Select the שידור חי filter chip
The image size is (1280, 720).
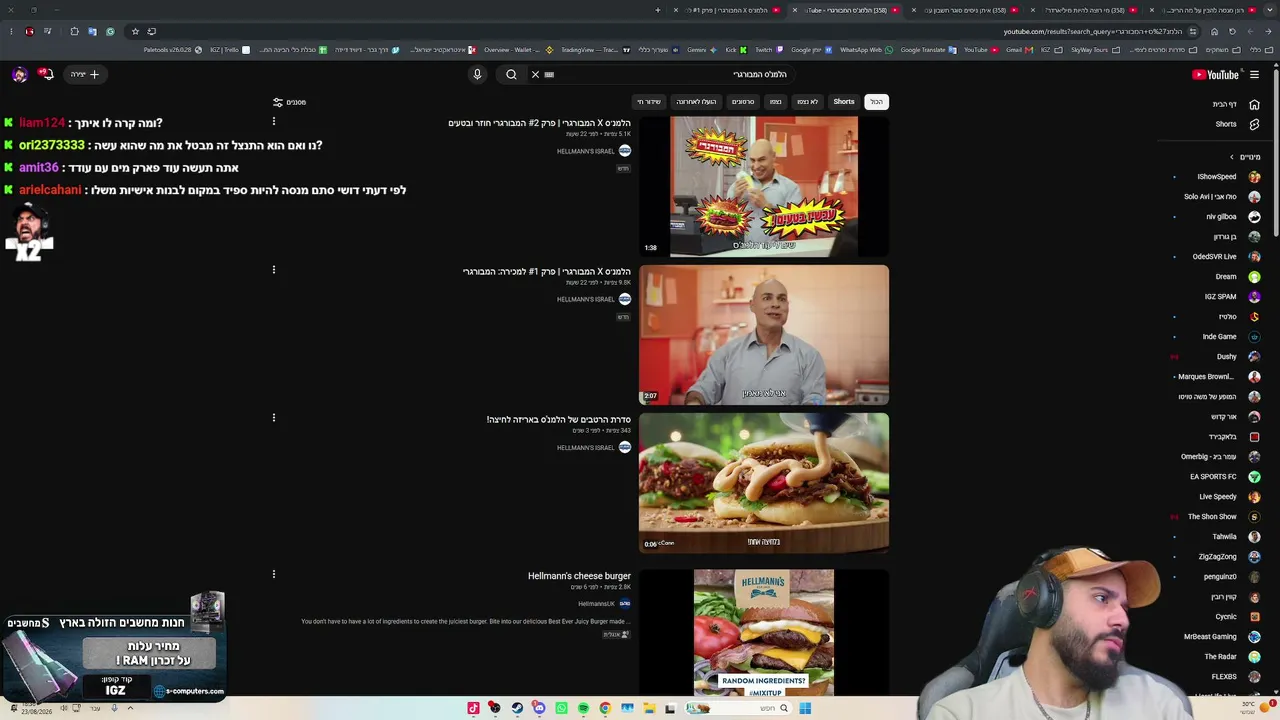pos(649,102)
